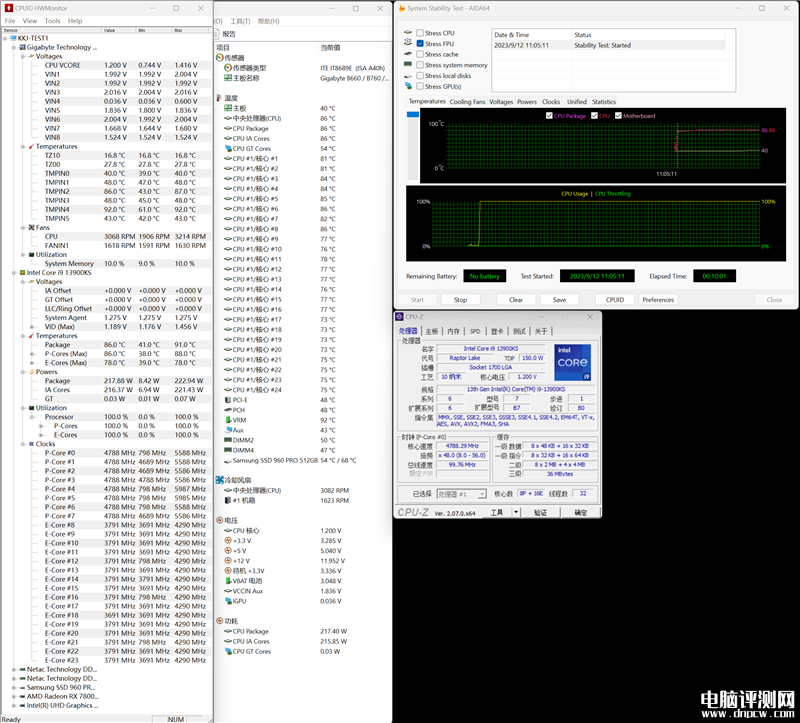
Task: Click the DIMM2 memory module icon
Action: pos(228,440)
